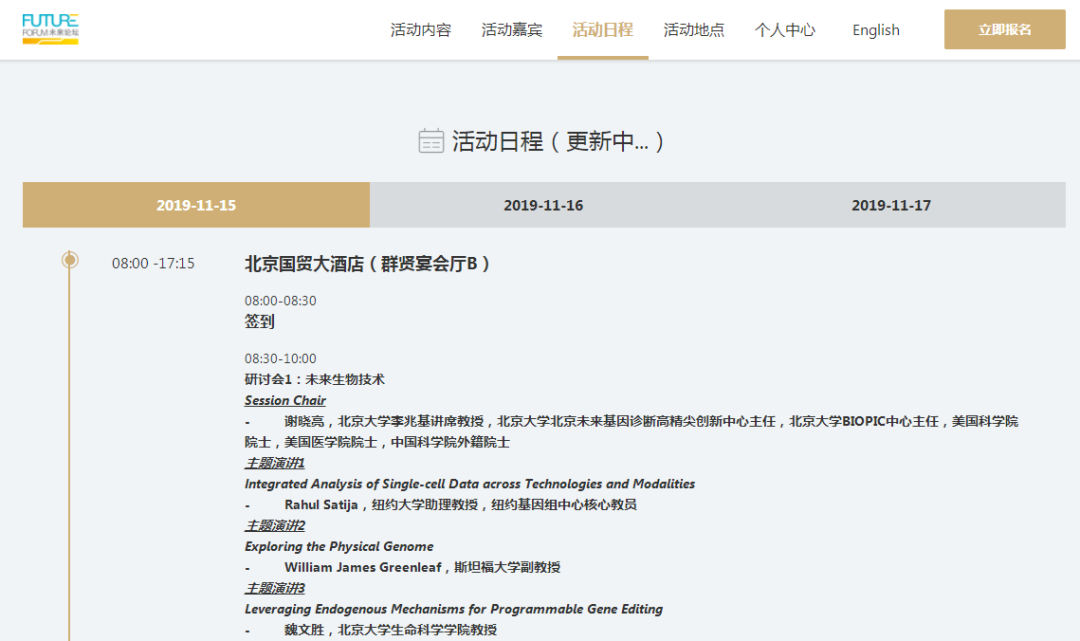Click the 主题演讲1 label
Image resolution: width=1080 pixels, height=641 pixels.
274,463
